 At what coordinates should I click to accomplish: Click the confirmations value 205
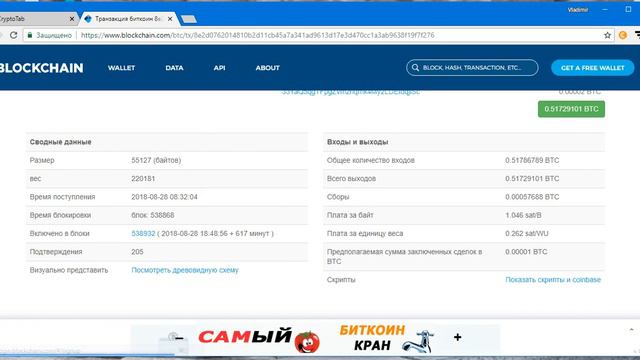[x=137, y=252]
